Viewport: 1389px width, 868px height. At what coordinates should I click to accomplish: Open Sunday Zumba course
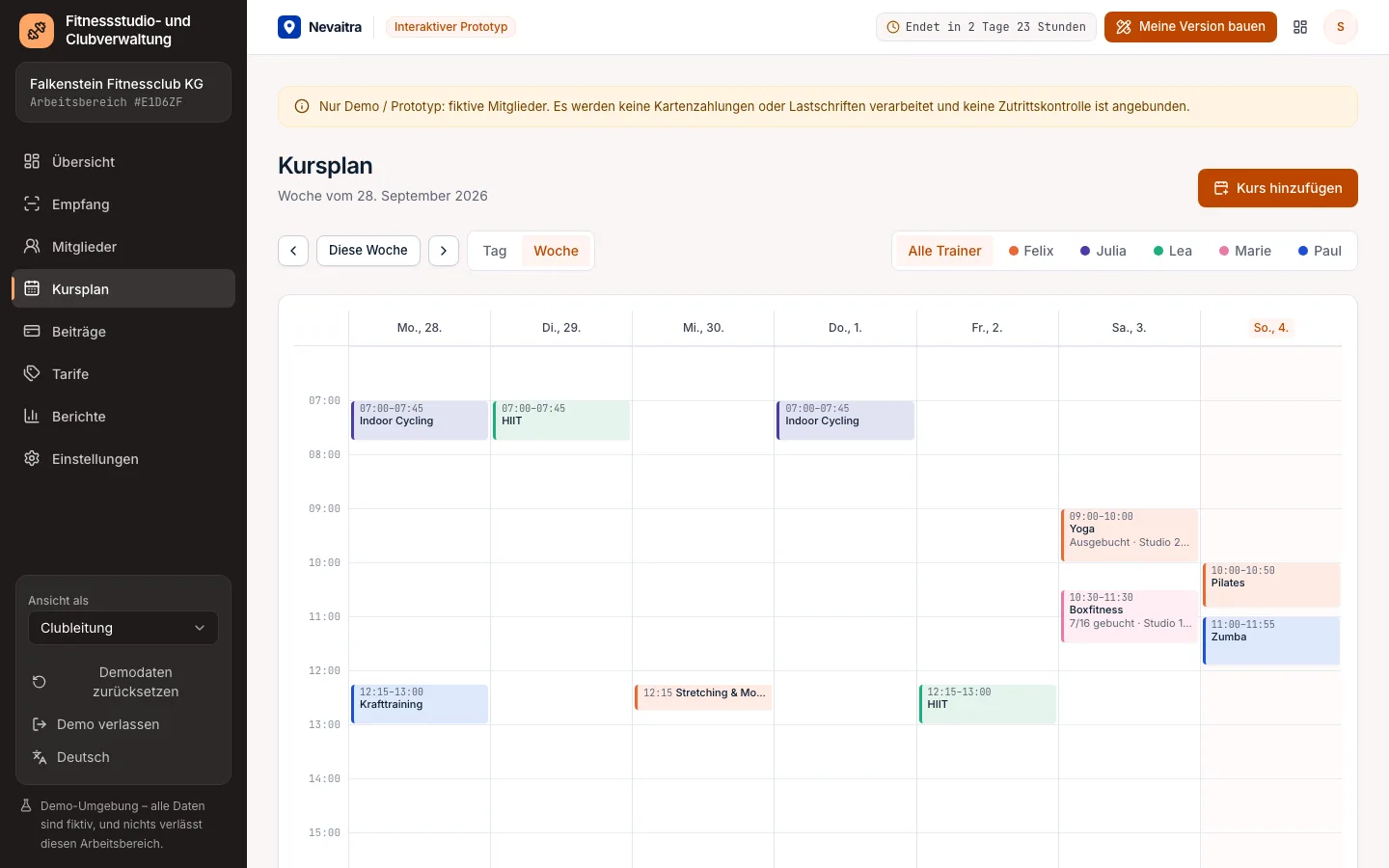click(1271, 640)
